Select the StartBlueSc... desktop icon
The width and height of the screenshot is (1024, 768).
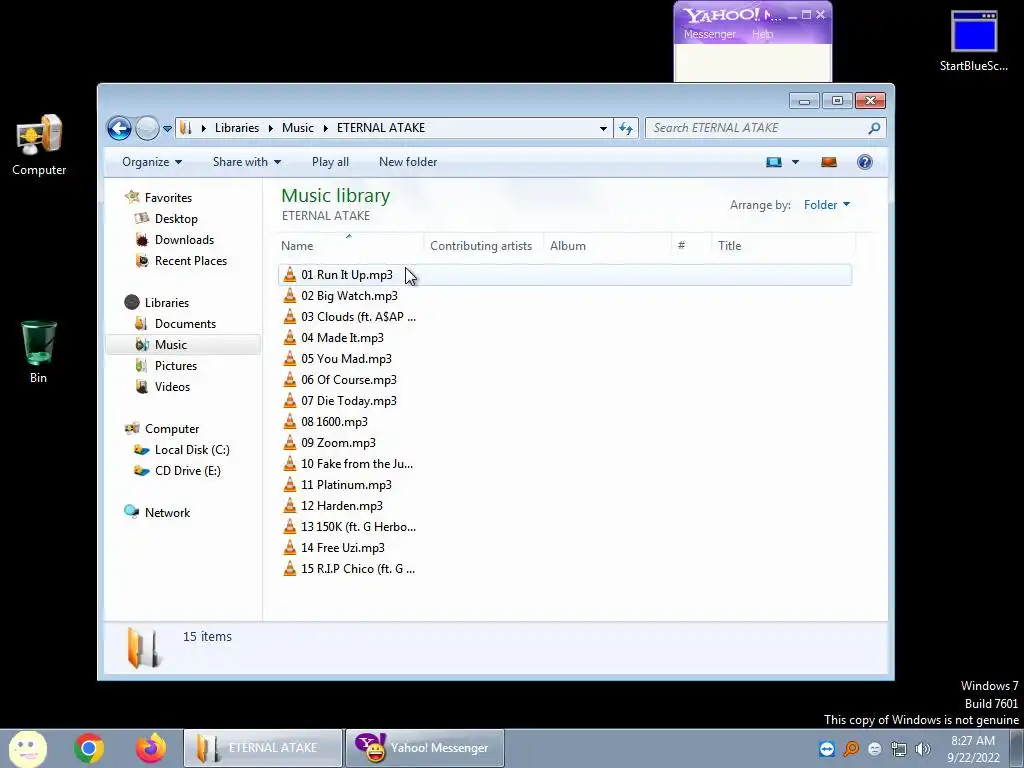[973, 40]
